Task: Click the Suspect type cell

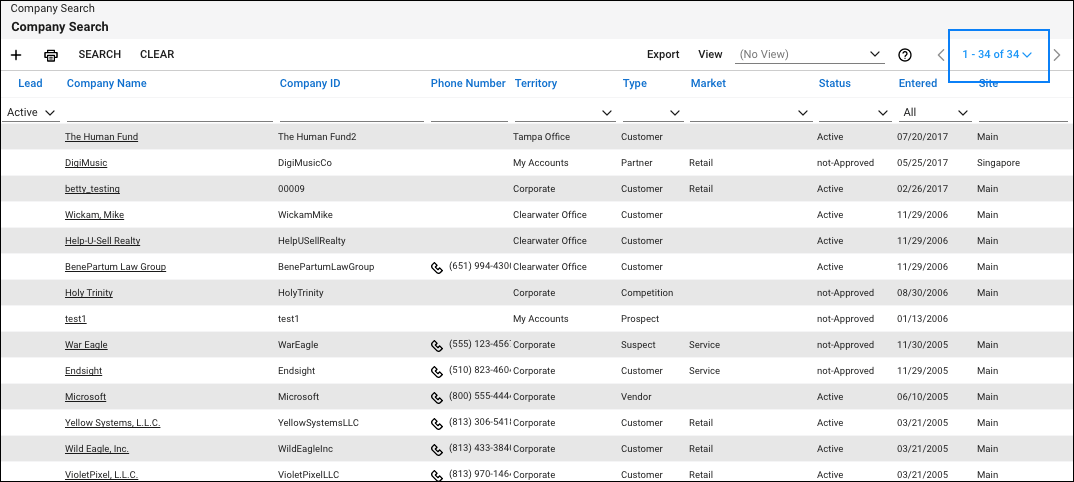Action: [638, 345]
